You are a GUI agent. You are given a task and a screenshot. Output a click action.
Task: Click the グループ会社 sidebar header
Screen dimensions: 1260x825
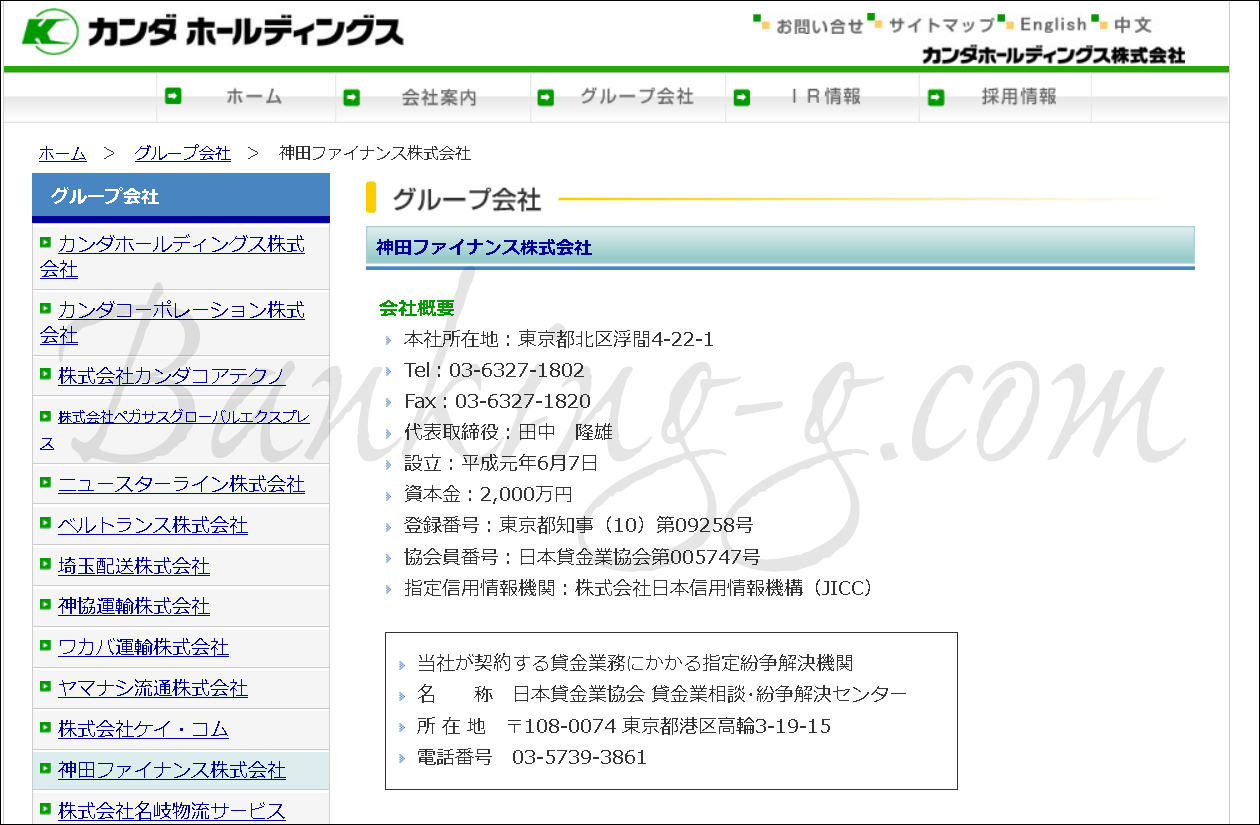(181, 197)
